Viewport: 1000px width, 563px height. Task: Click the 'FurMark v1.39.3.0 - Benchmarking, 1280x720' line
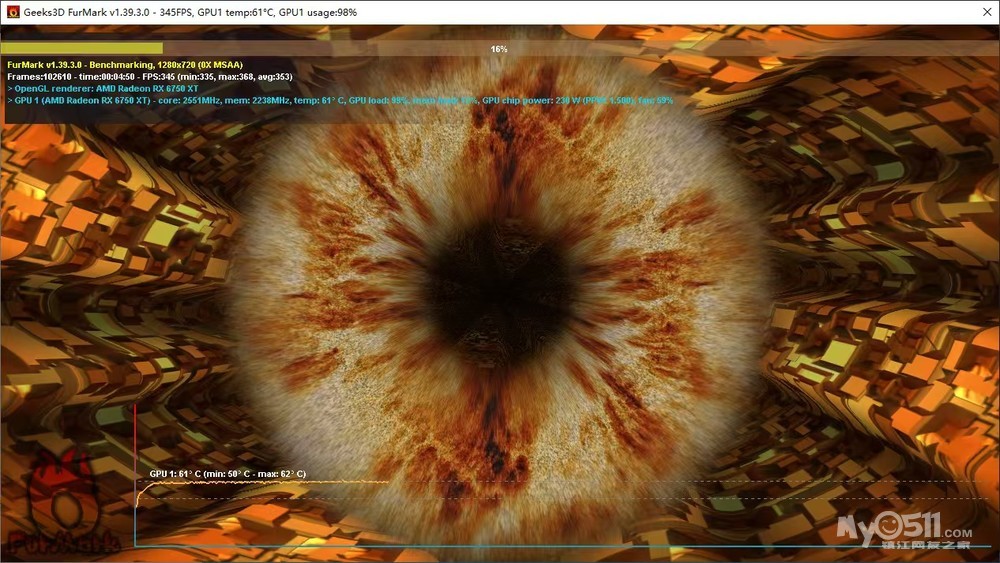(x=125, y=64)
